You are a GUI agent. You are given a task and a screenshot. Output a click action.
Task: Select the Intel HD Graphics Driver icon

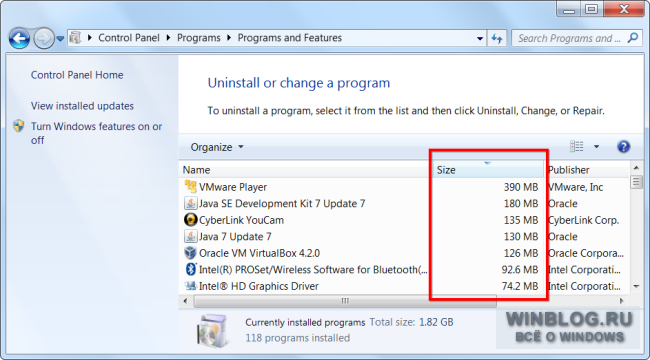[x=190, y=286]
